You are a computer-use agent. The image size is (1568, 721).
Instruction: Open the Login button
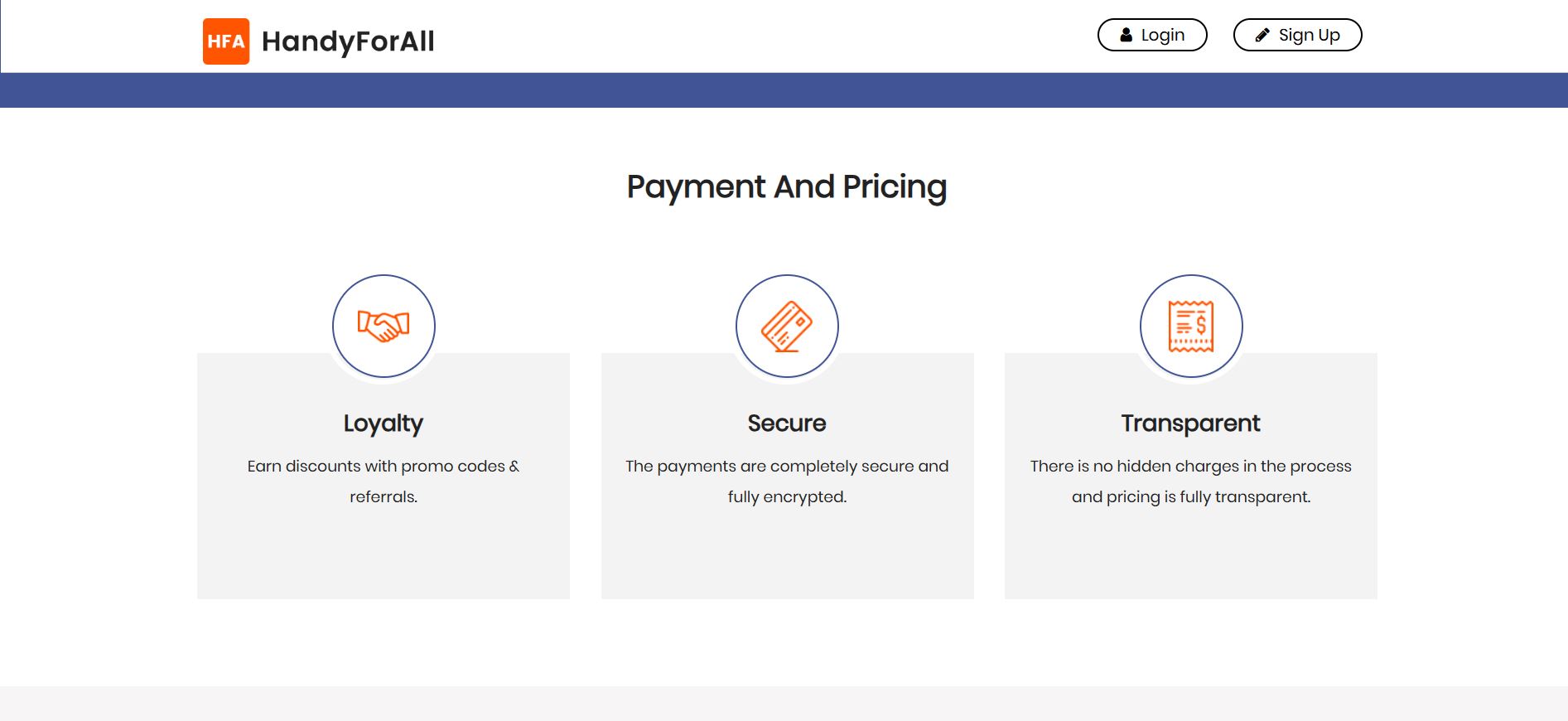[1152, 35]
